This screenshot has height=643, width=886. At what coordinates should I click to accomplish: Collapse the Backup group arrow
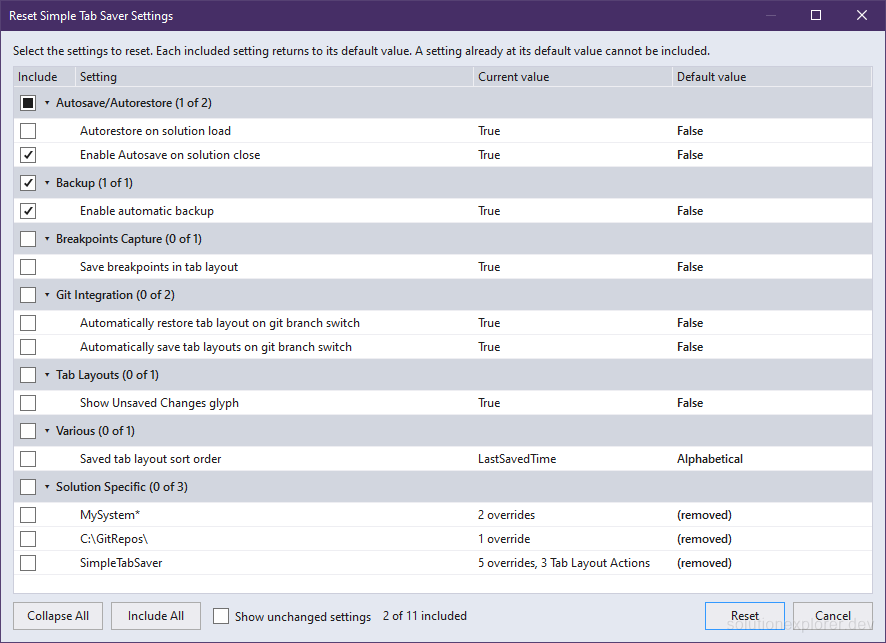47,183
